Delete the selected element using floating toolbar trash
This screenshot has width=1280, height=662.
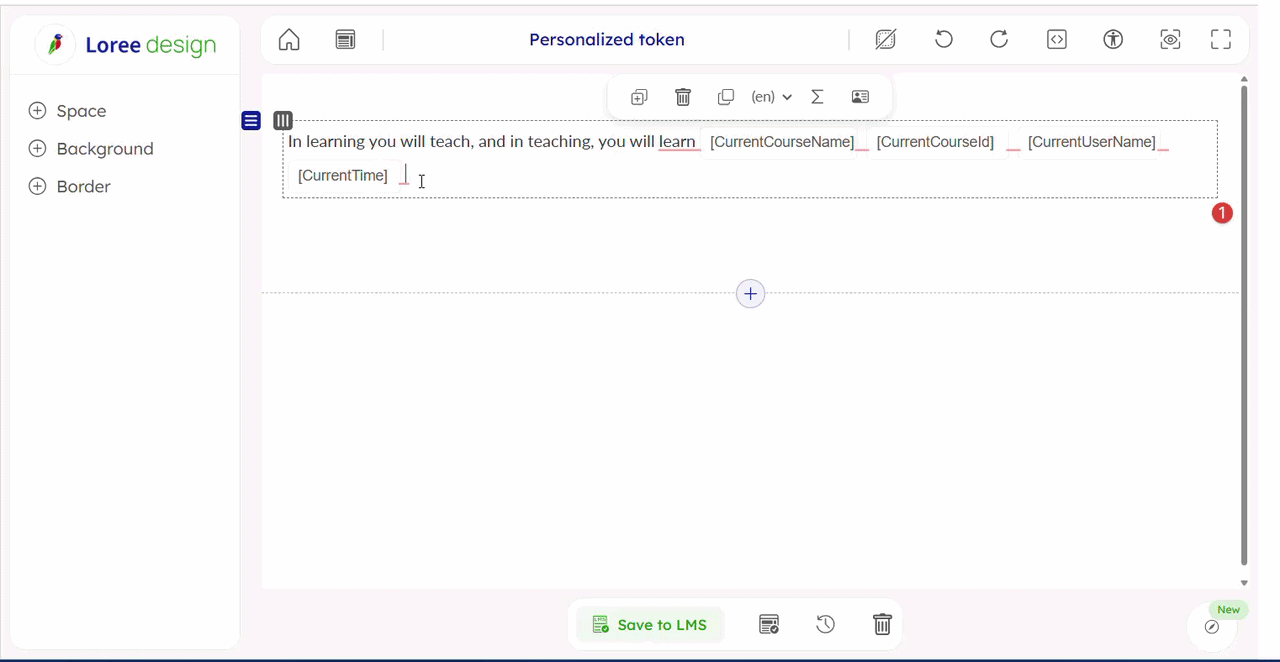pyautogui.click(x=683, y=97)
